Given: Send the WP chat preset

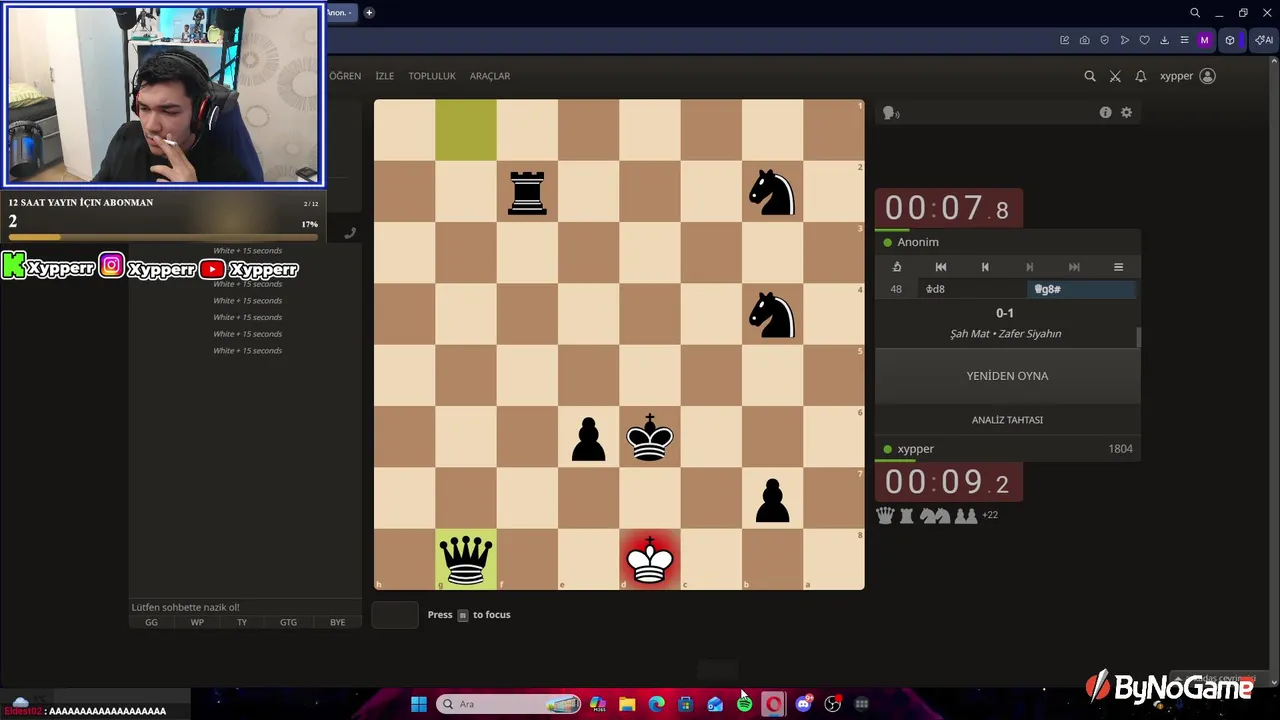Looking at the screenshot, I should pyautogui.click(x=197, y=622).
